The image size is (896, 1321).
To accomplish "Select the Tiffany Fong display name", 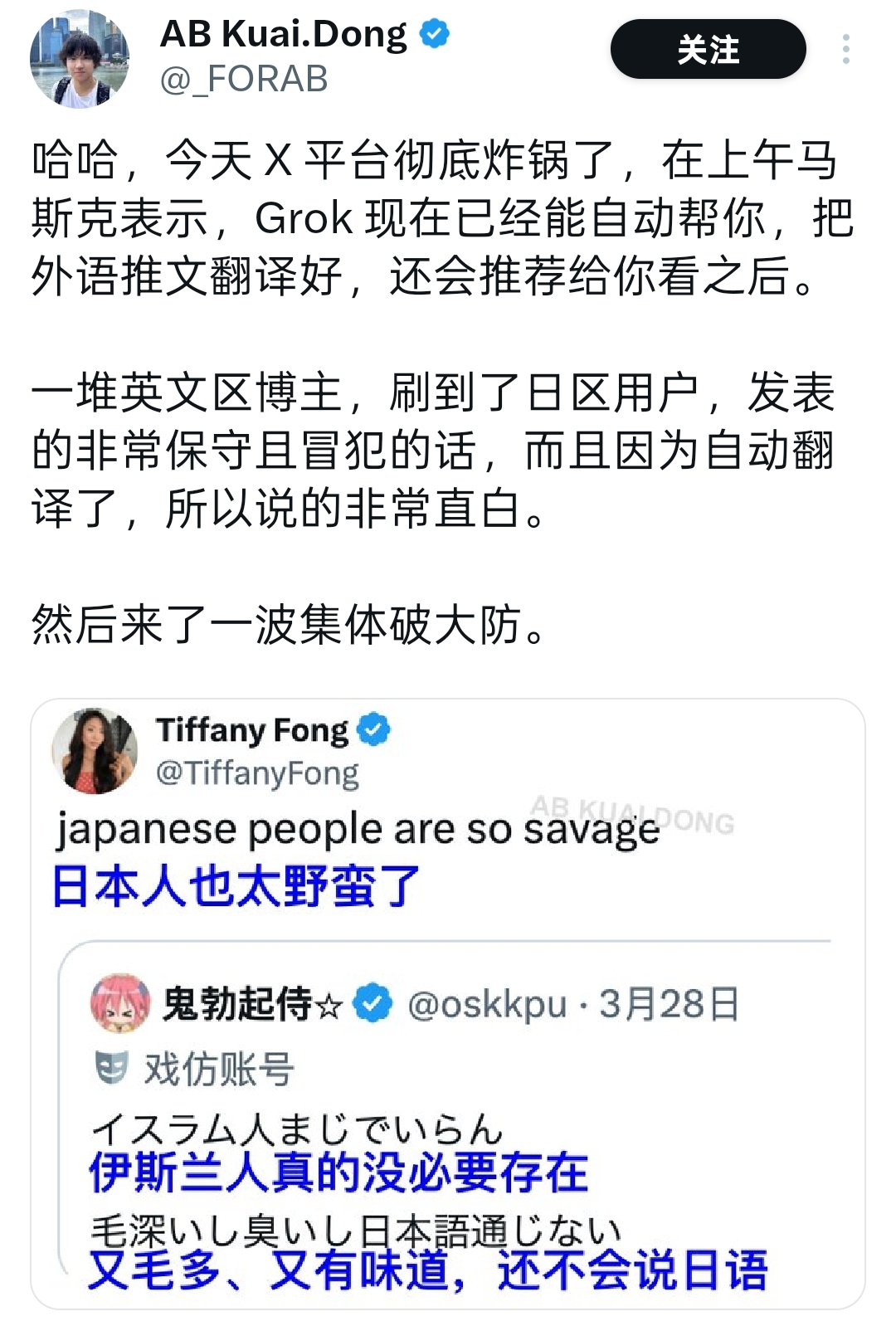I will 252,730.
